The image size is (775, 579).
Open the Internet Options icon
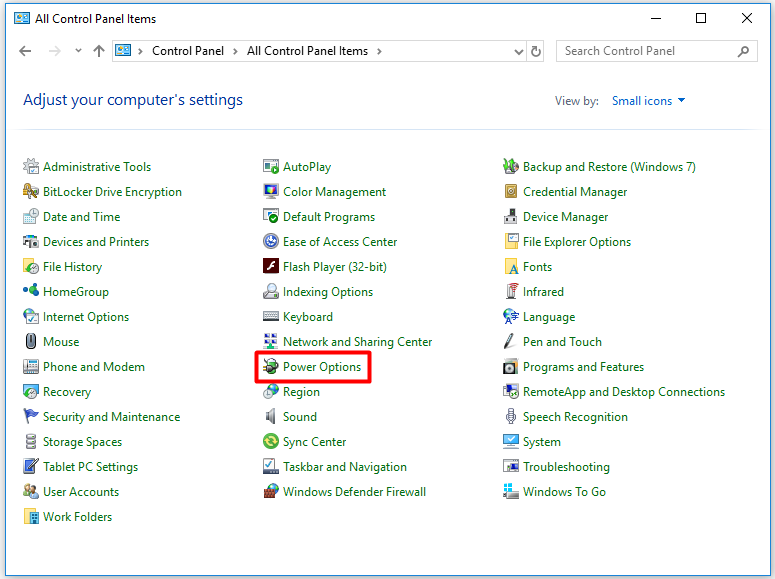[31, 316]
